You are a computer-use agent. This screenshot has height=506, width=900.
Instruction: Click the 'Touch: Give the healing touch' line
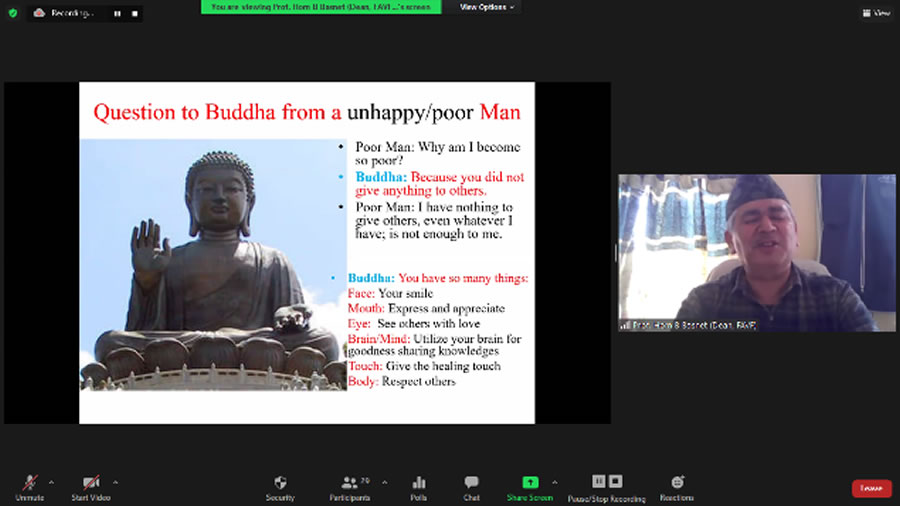click(424, 366)
